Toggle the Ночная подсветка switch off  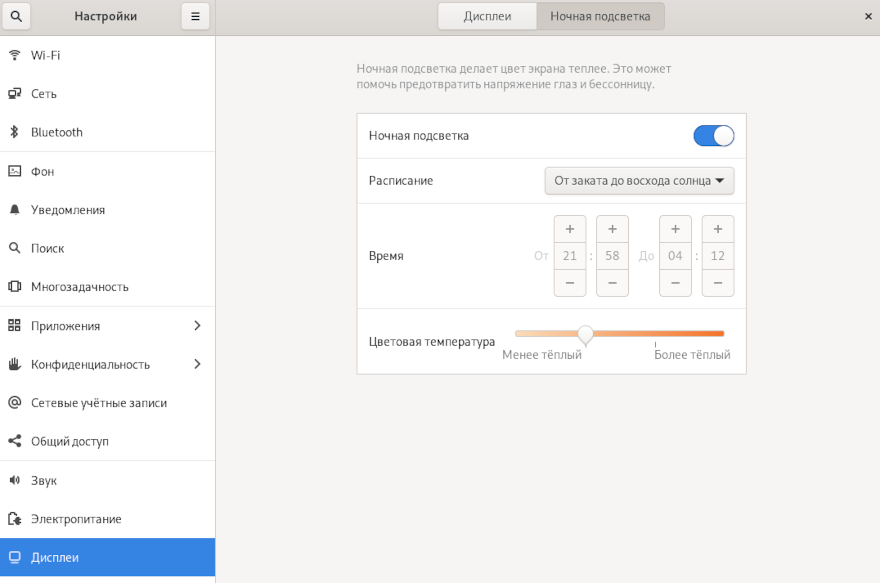713,136
